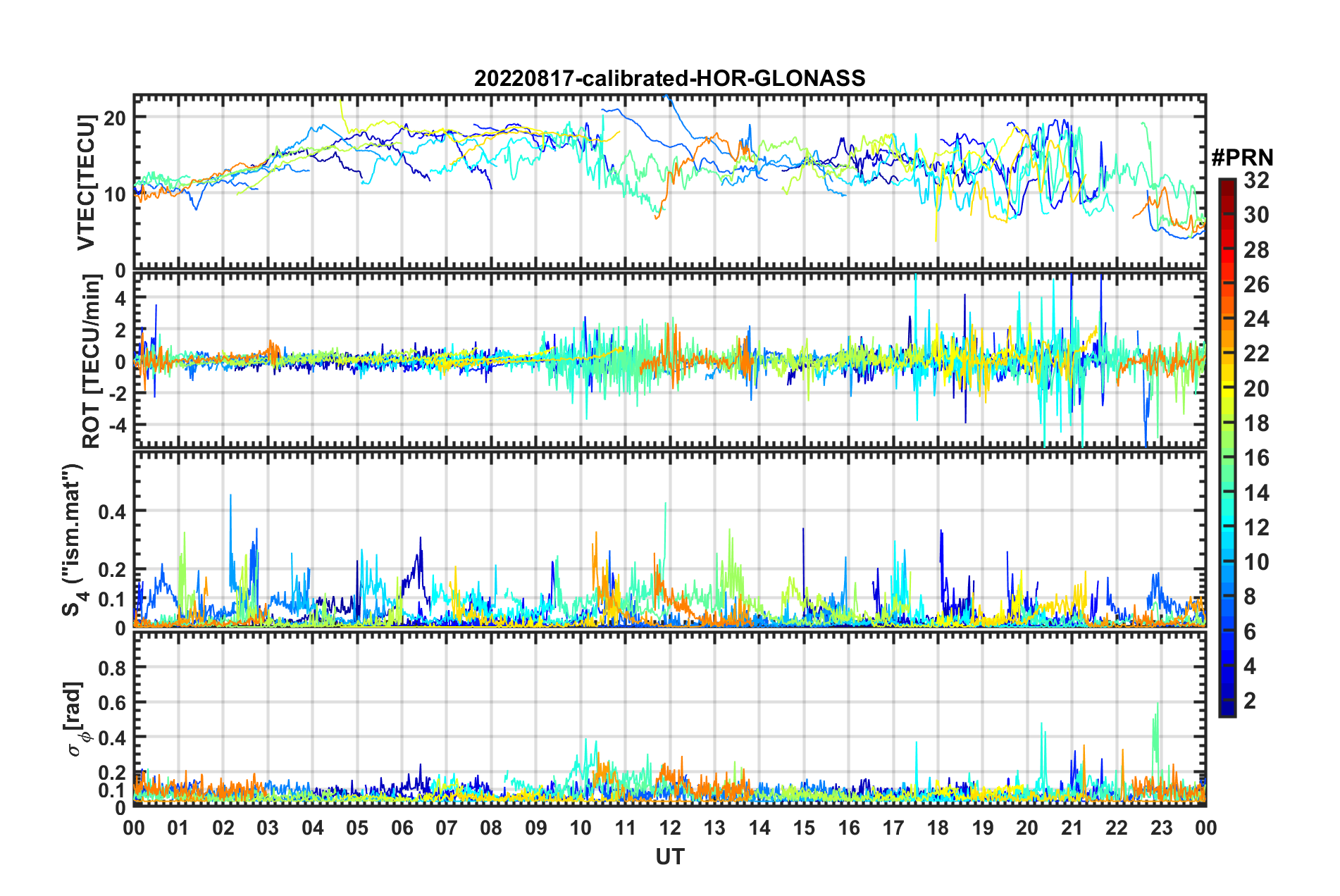Screen dimensions: 1340x896
Task: Click S4 axis tick label 0.4
Action: 112,511
